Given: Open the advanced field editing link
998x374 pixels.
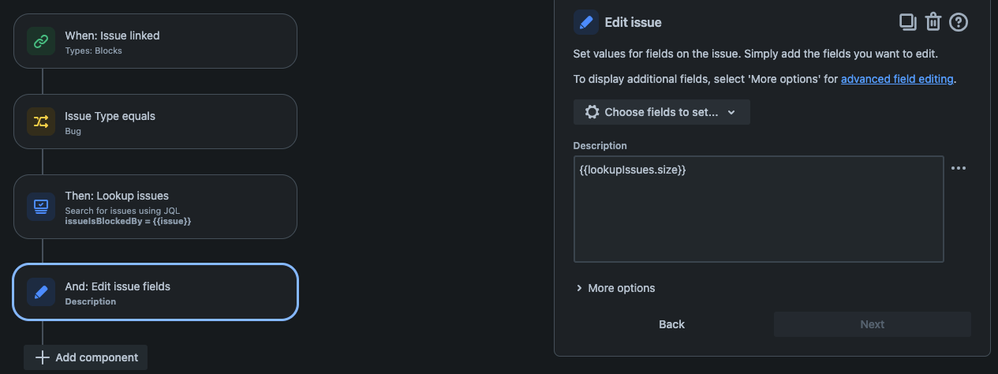Looking at the screenshot, I should pos(897,80).
